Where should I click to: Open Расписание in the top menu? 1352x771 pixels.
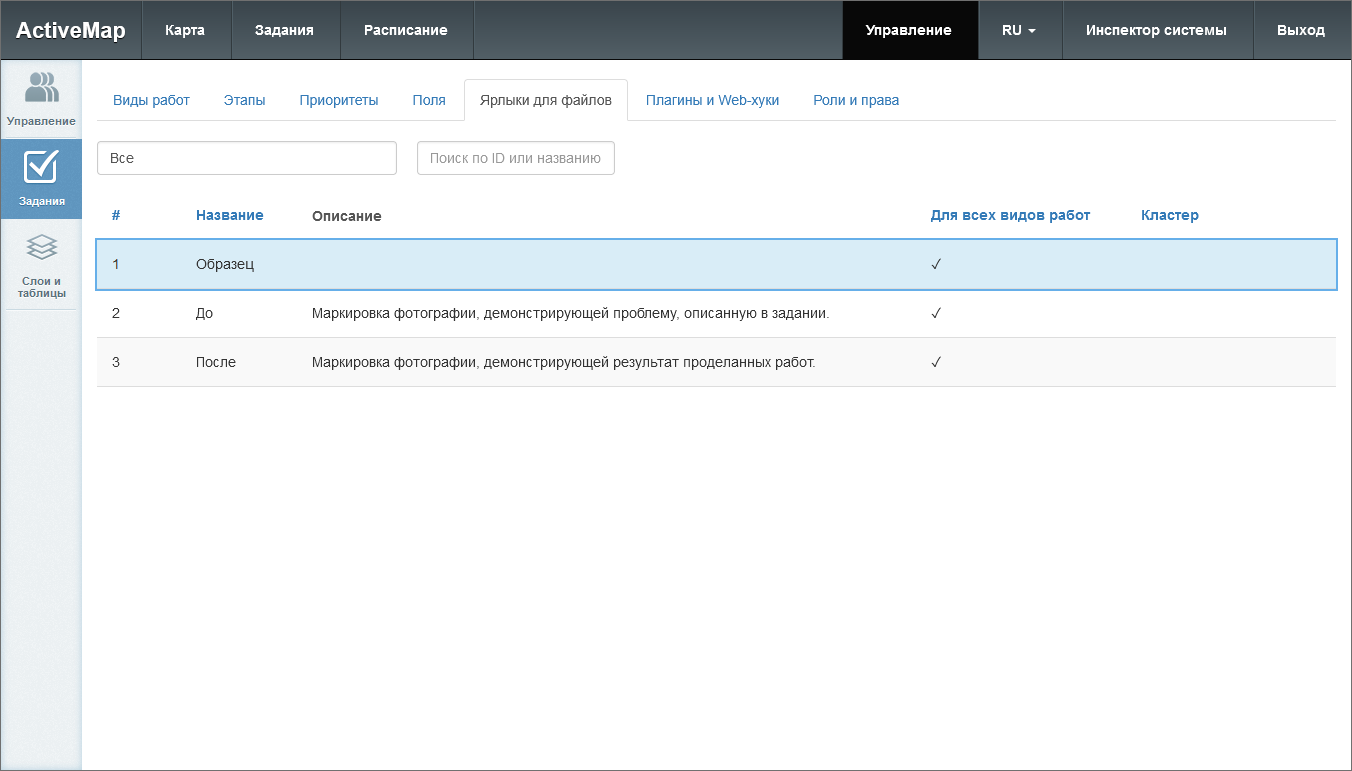coord(405,30)
